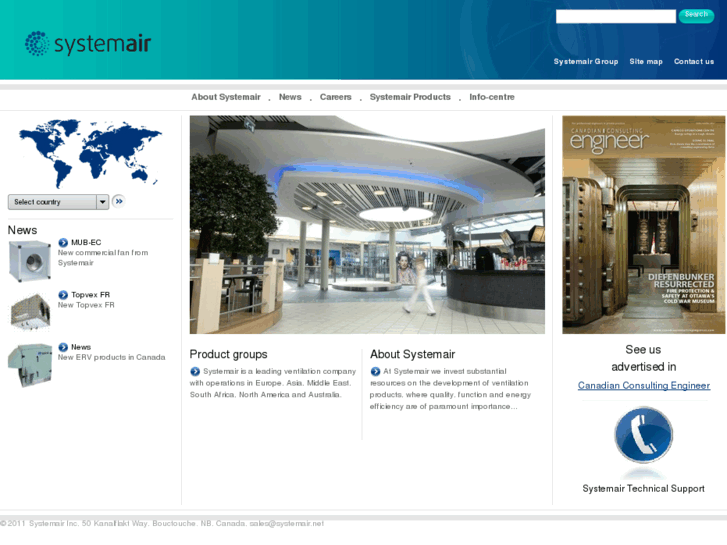This screenshot has height=545, width=727.
Task: Open the Contact us link
Action: coord(694,62)
